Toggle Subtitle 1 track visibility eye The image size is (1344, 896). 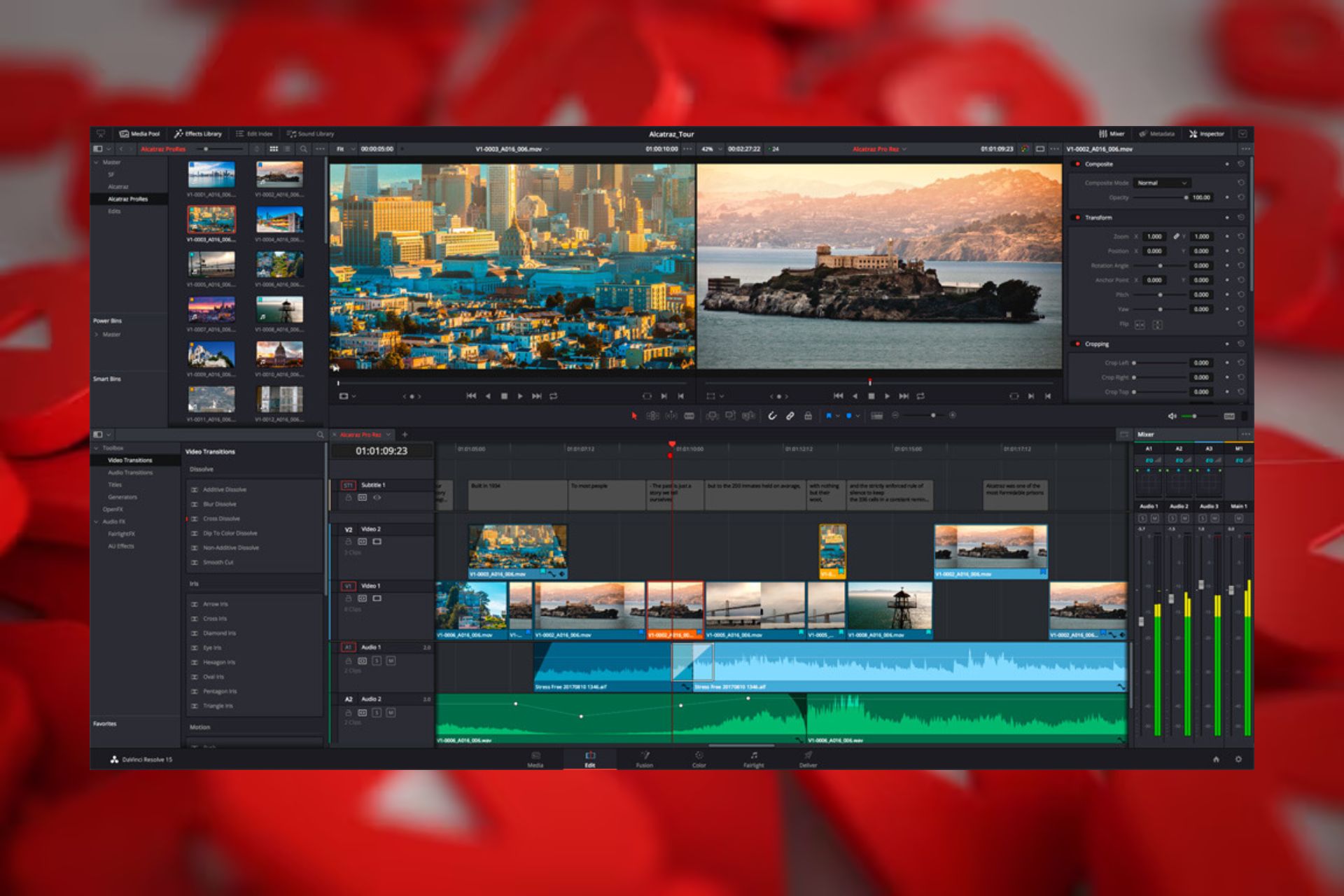point(377,498)
